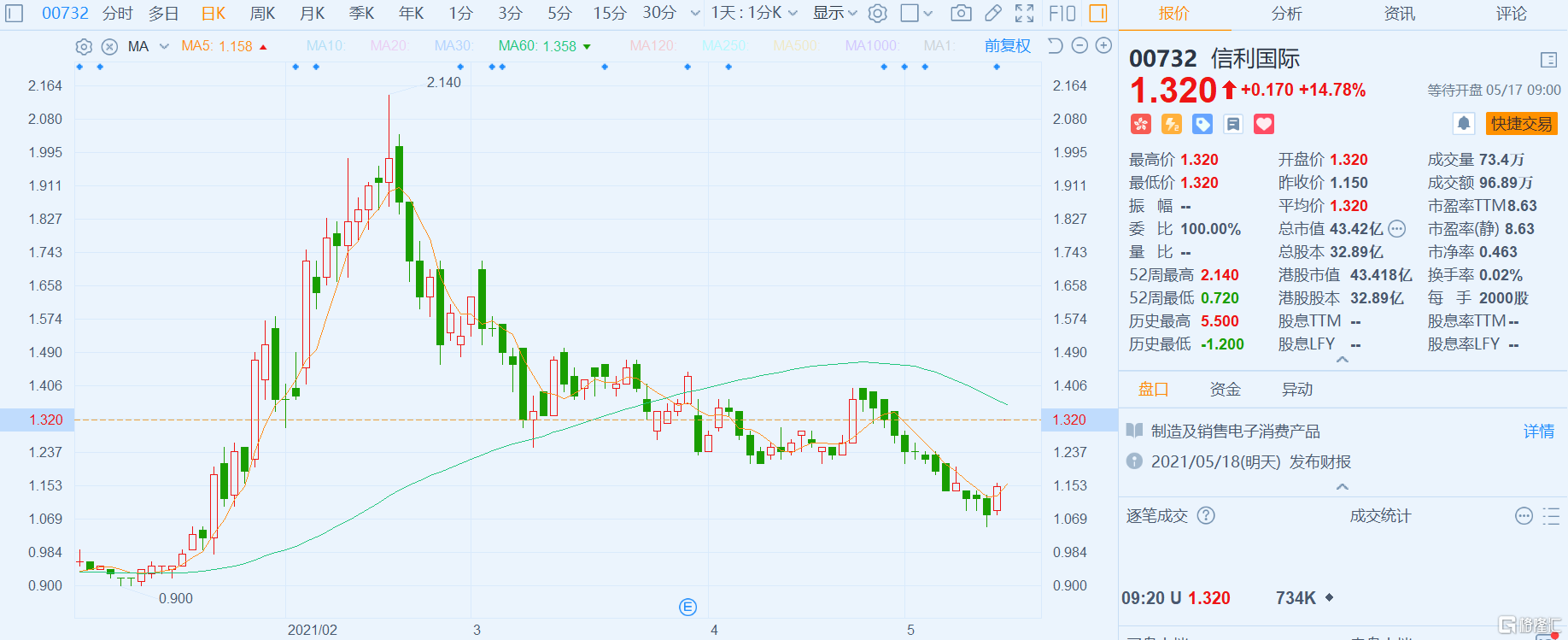Open F10 company info
This screenshot has width=1568, height=640.
(x=1062, y=13)
